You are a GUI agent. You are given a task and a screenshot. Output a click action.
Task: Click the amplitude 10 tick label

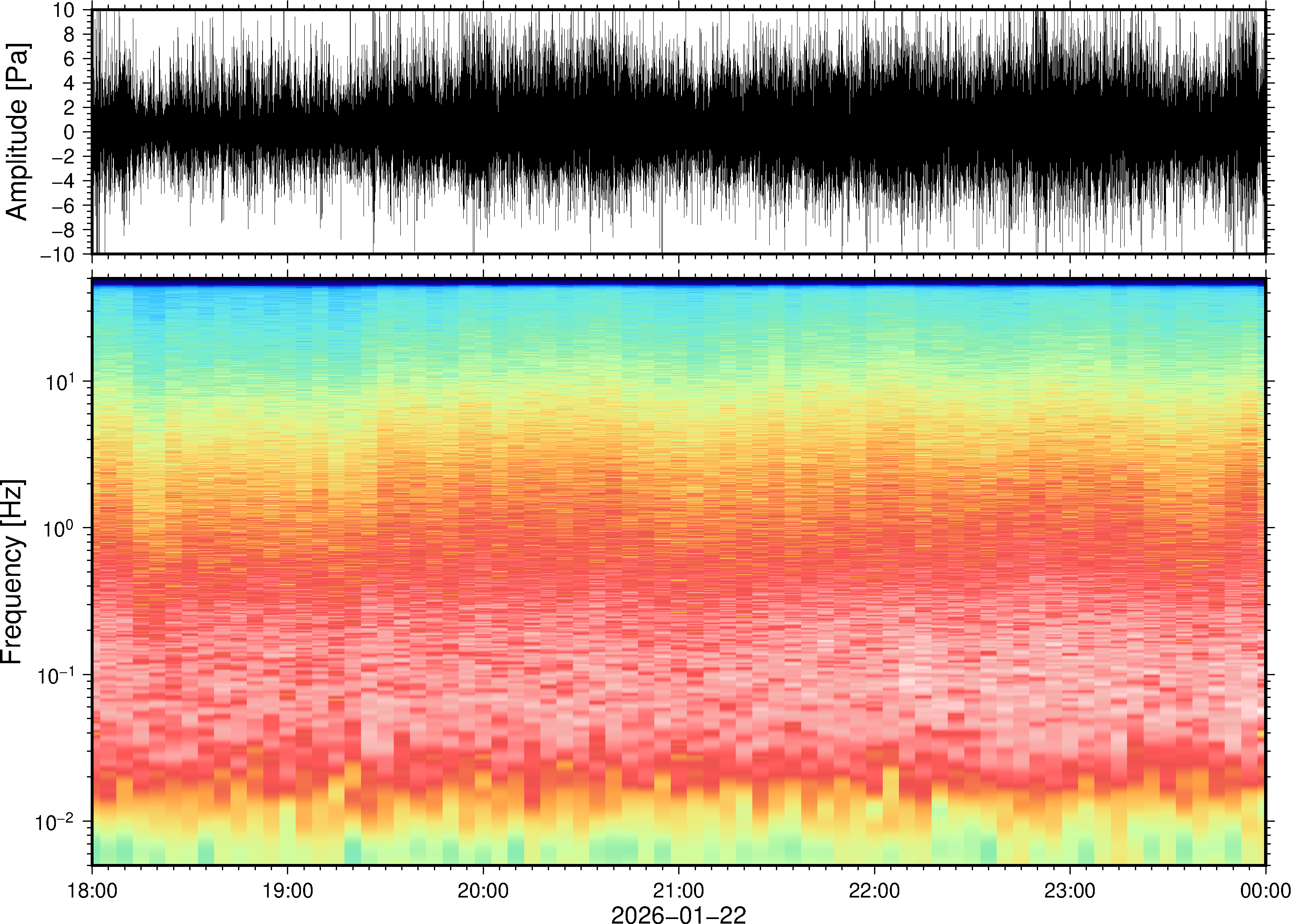64,10
